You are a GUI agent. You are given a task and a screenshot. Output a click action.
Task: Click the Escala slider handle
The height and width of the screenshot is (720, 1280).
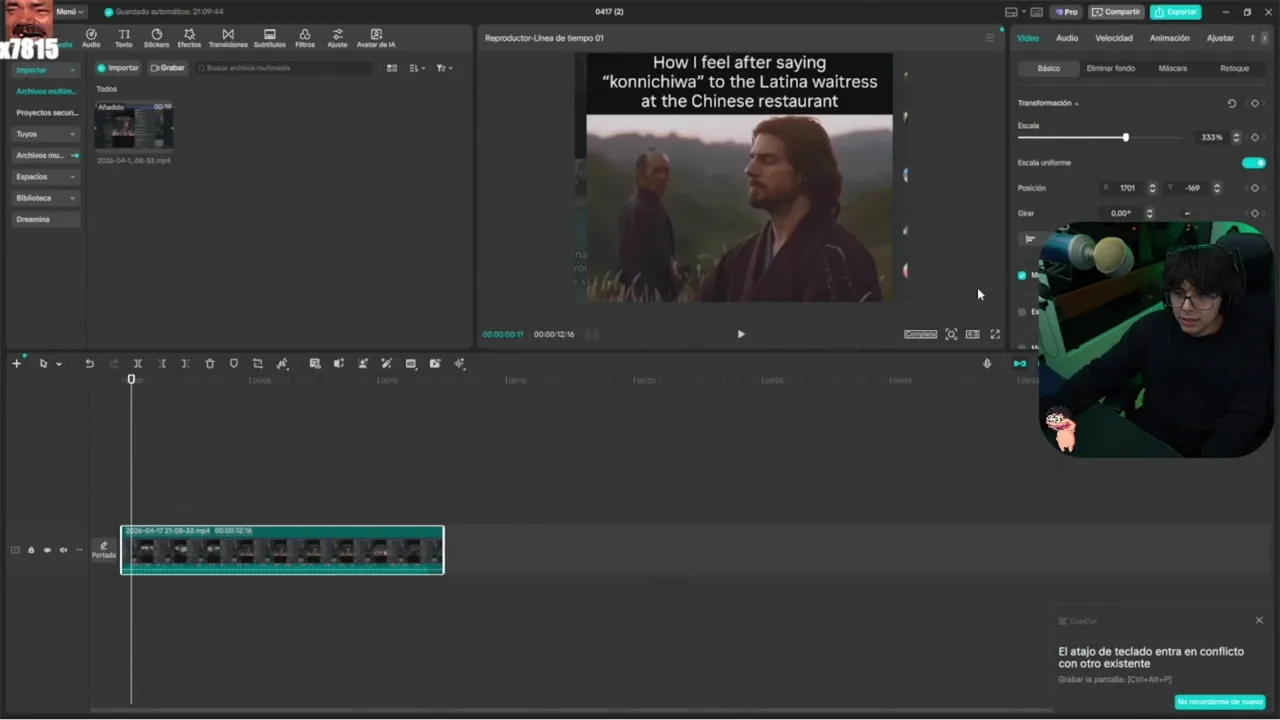click(1126, 137)
